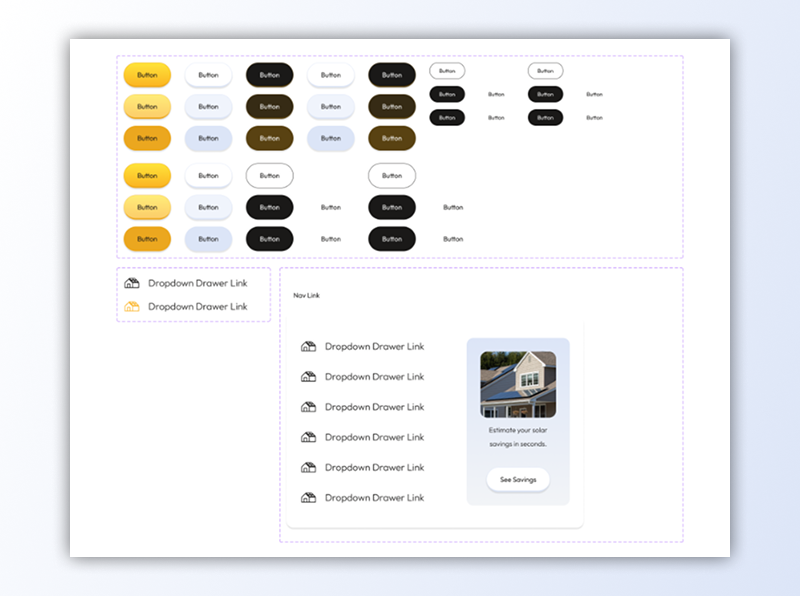Viewport: 800px width, 596px height.
Task: Click the house icon beside the fourth drawer link
Action: click(x=310, y=437)
